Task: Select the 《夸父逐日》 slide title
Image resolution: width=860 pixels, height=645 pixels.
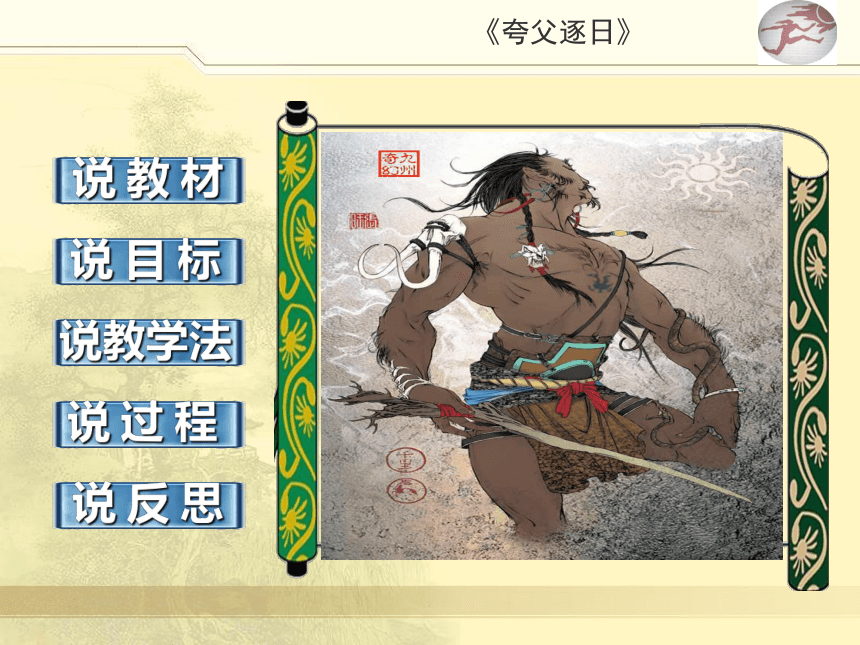Action: tap(558, 32)
